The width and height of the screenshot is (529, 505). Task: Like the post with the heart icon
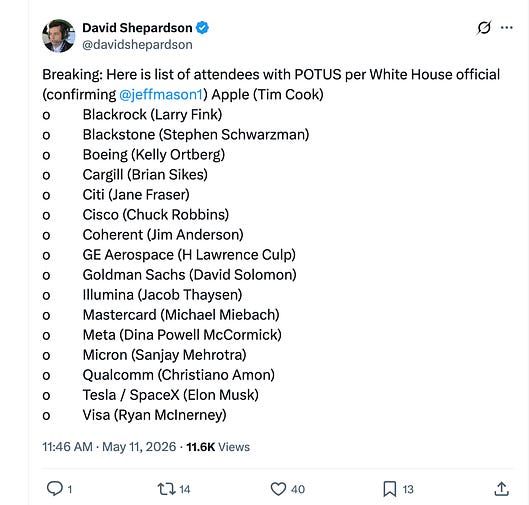(278, 489)
